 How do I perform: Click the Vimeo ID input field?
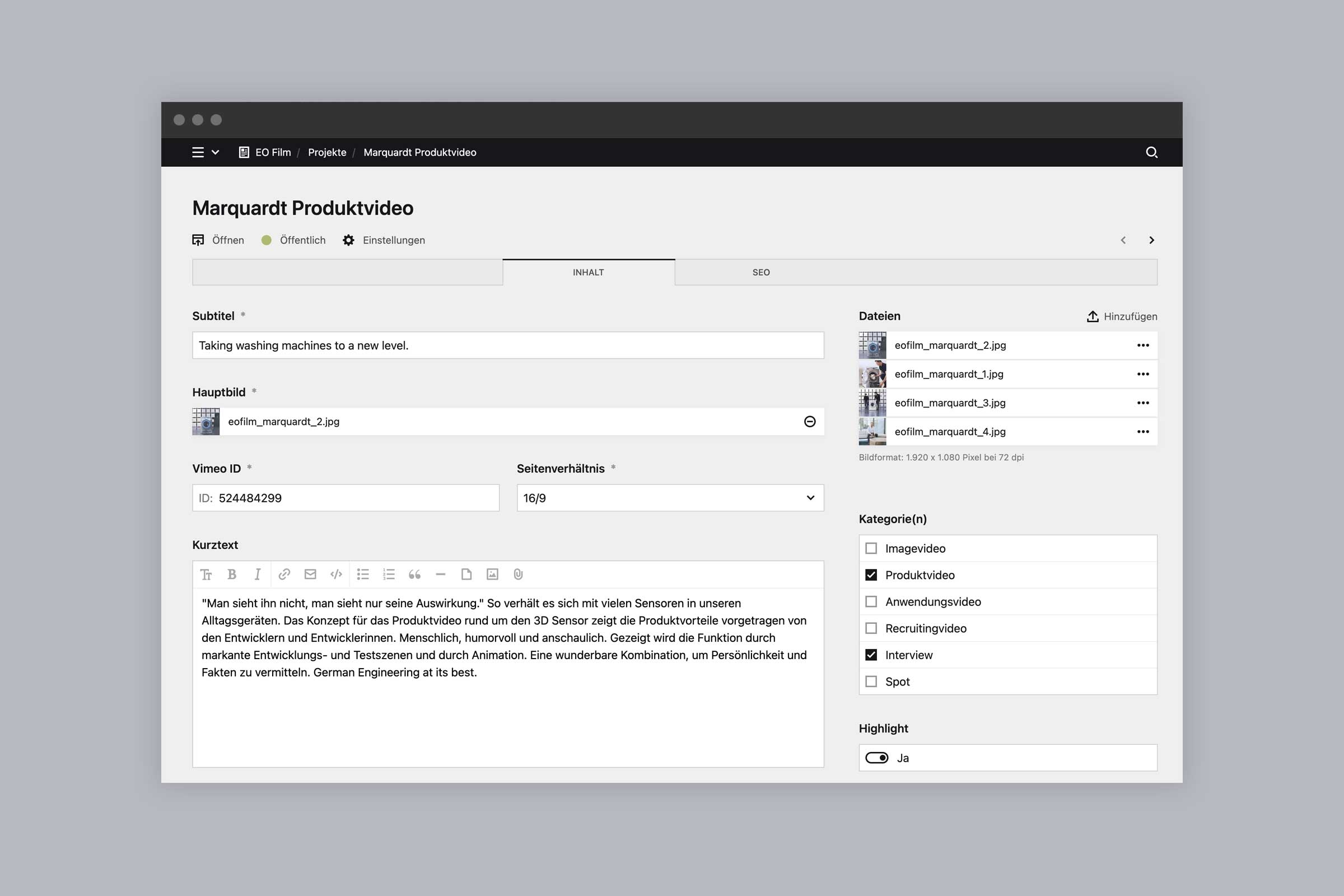point(354,498)
